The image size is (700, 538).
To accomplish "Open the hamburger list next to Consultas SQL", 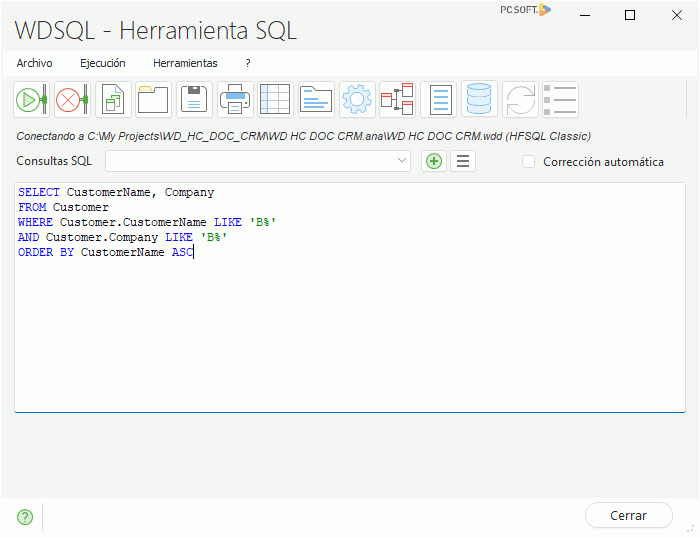I will [x=463, y=161].
